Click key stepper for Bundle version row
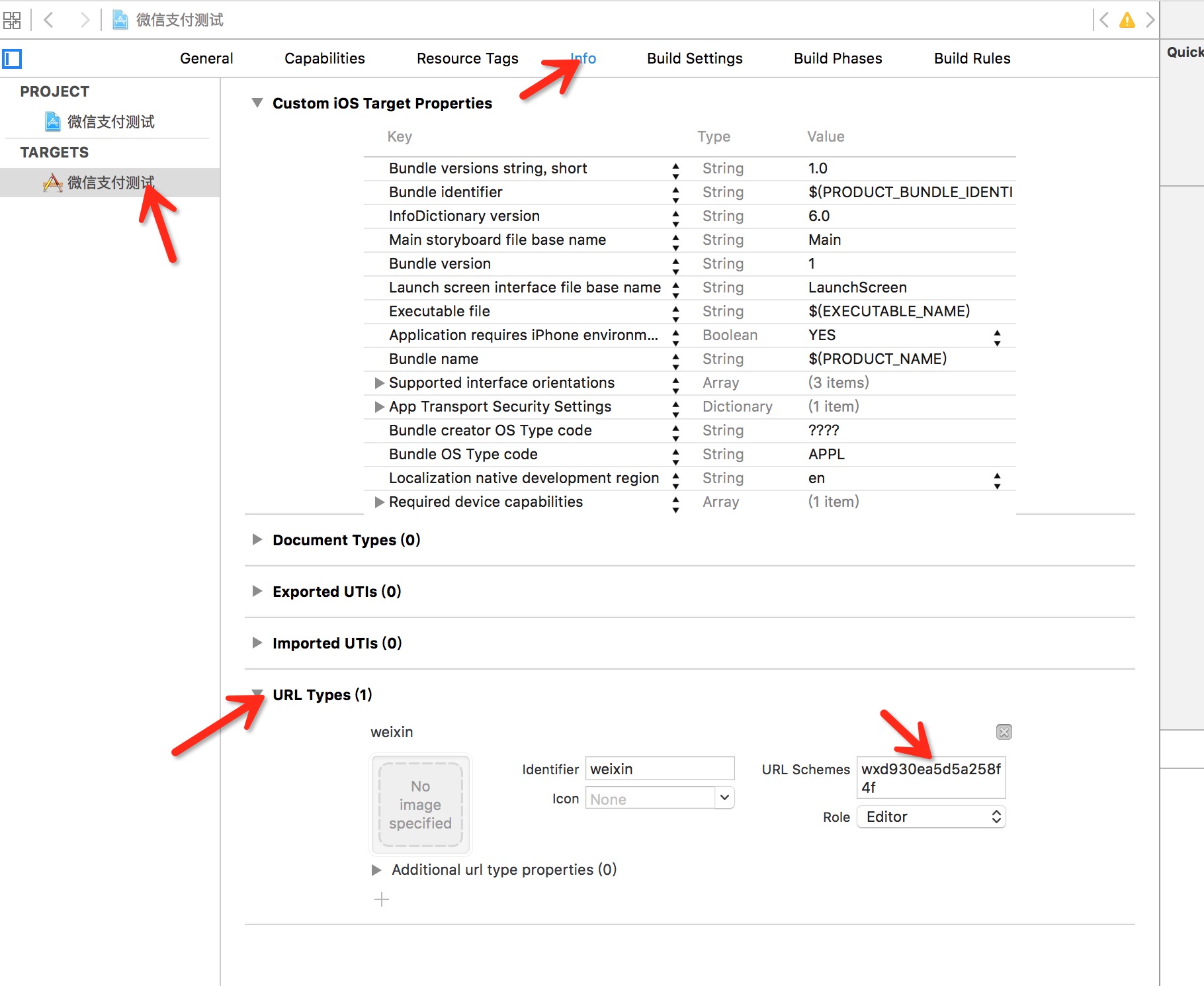1204x986 pixels. (x=675, y=266)
